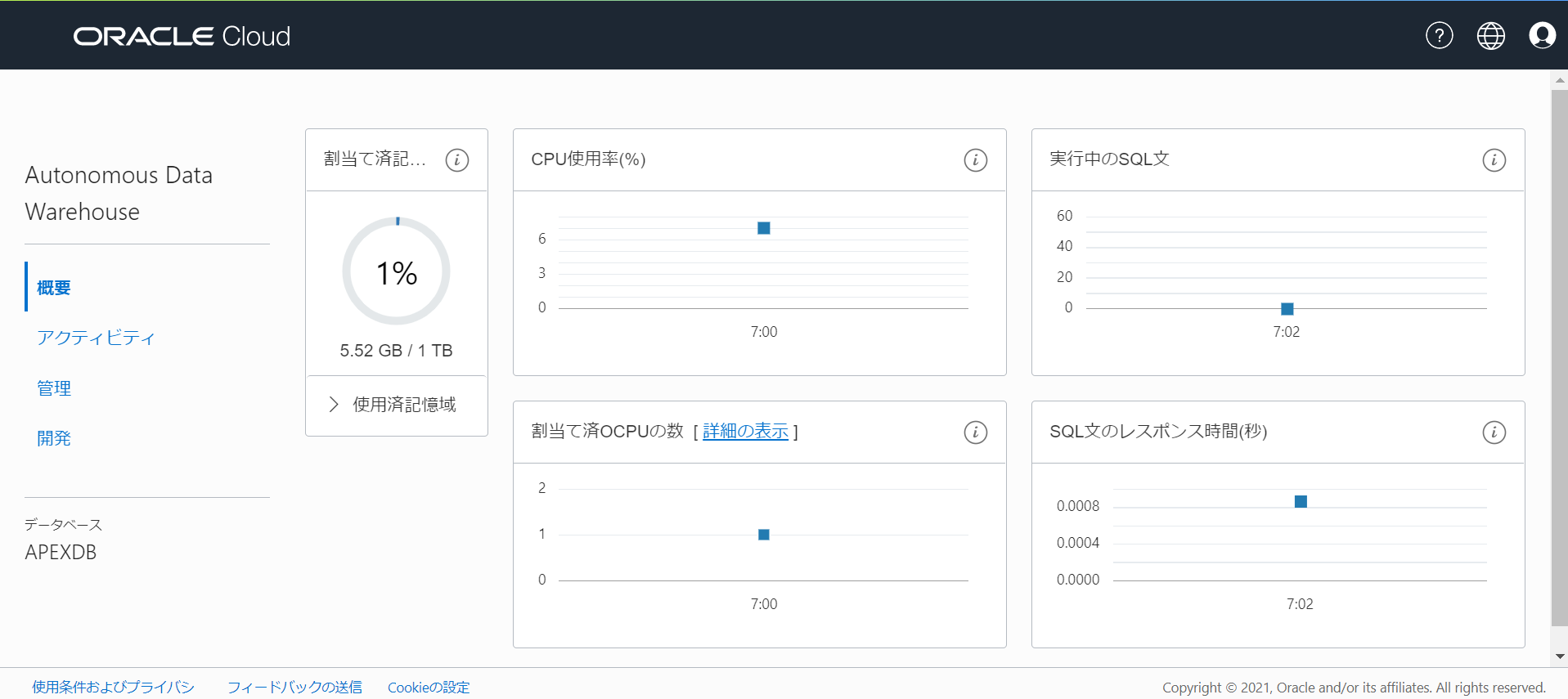Image resolution: width=1568 pixels, height=699 pixels.
Task: Click the vertical scrollbar thumb
Action: click(x=1560, y=357)
